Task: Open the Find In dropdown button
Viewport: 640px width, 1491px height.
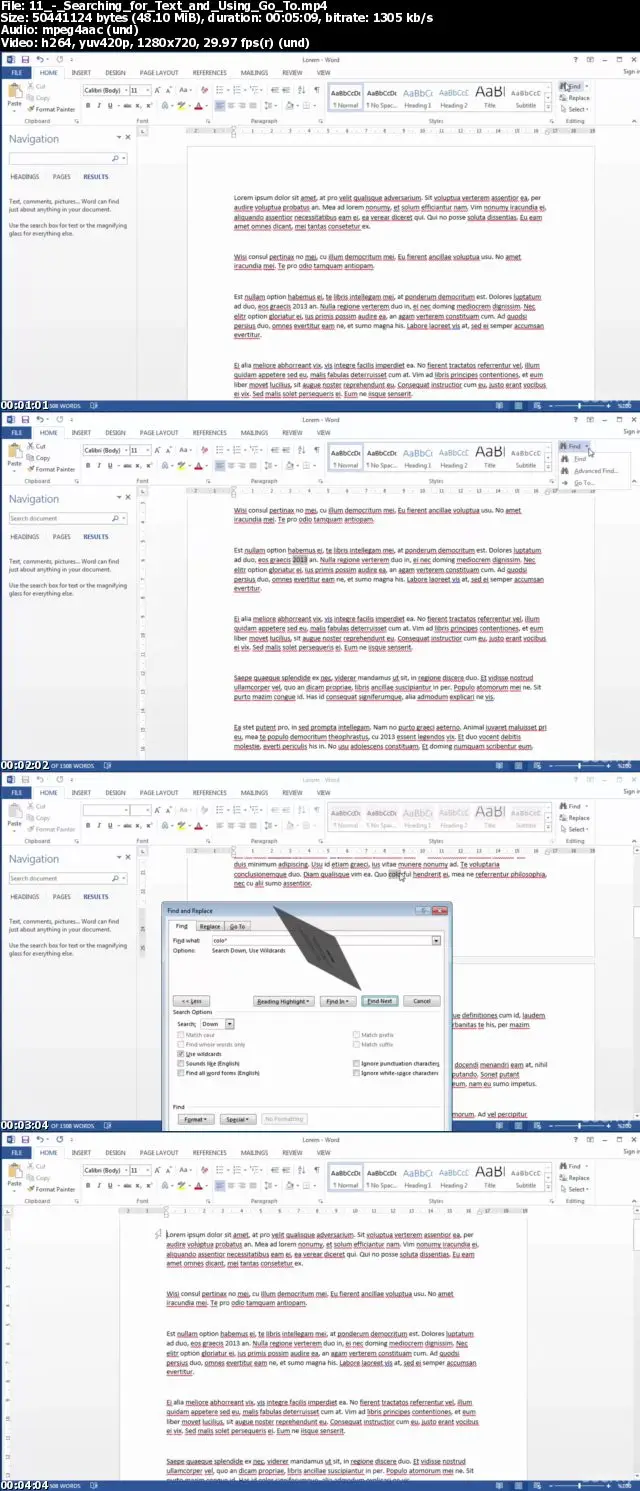Action: click(x=337, y=1001)
